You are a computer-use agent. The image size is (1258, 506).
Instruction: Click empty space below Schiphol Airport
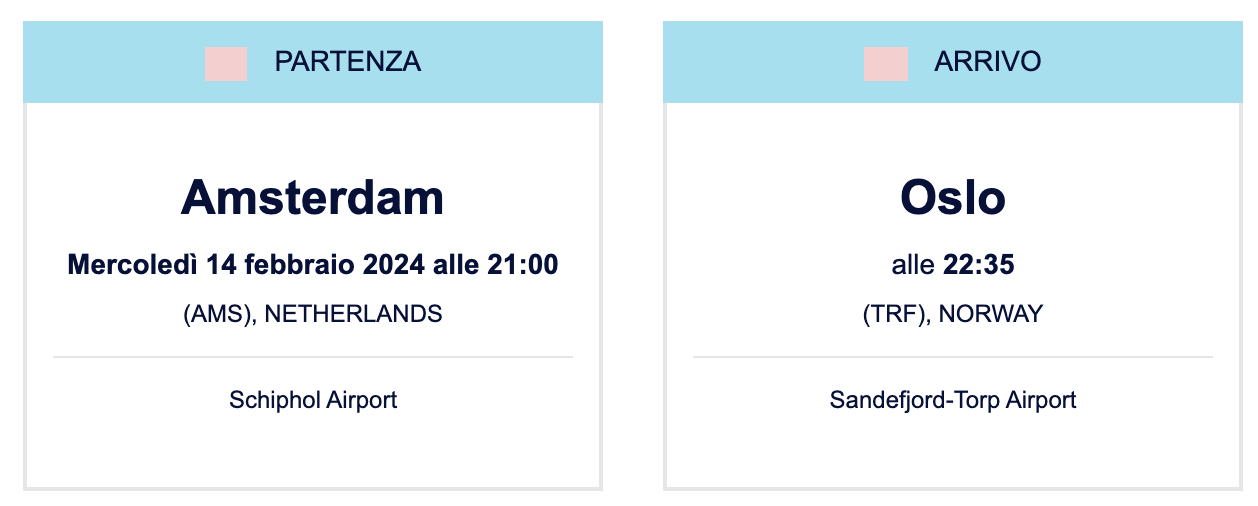click(x=313, y=452)
